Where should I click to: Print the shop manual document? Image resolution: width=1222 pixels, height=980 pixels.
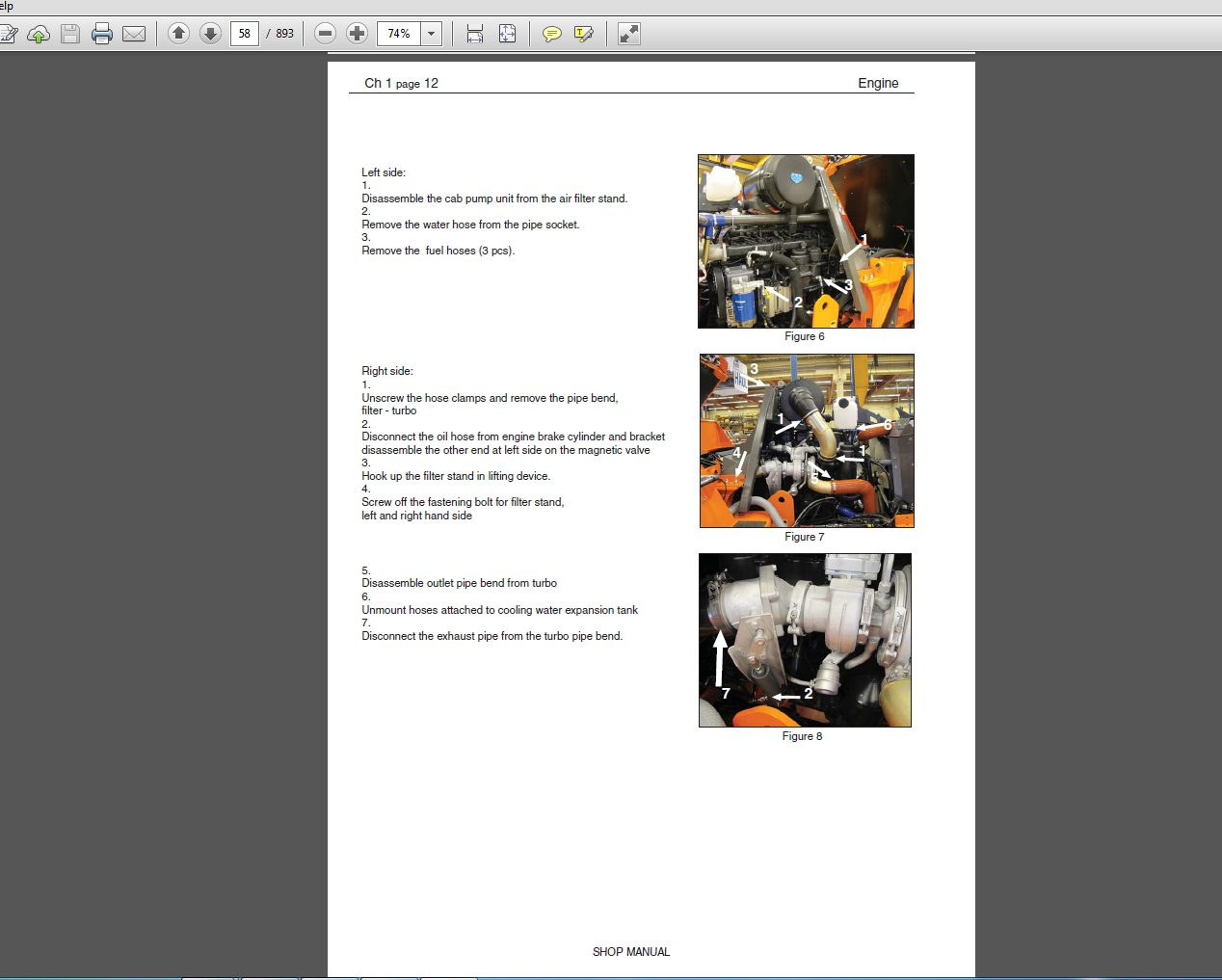[101, 33]
